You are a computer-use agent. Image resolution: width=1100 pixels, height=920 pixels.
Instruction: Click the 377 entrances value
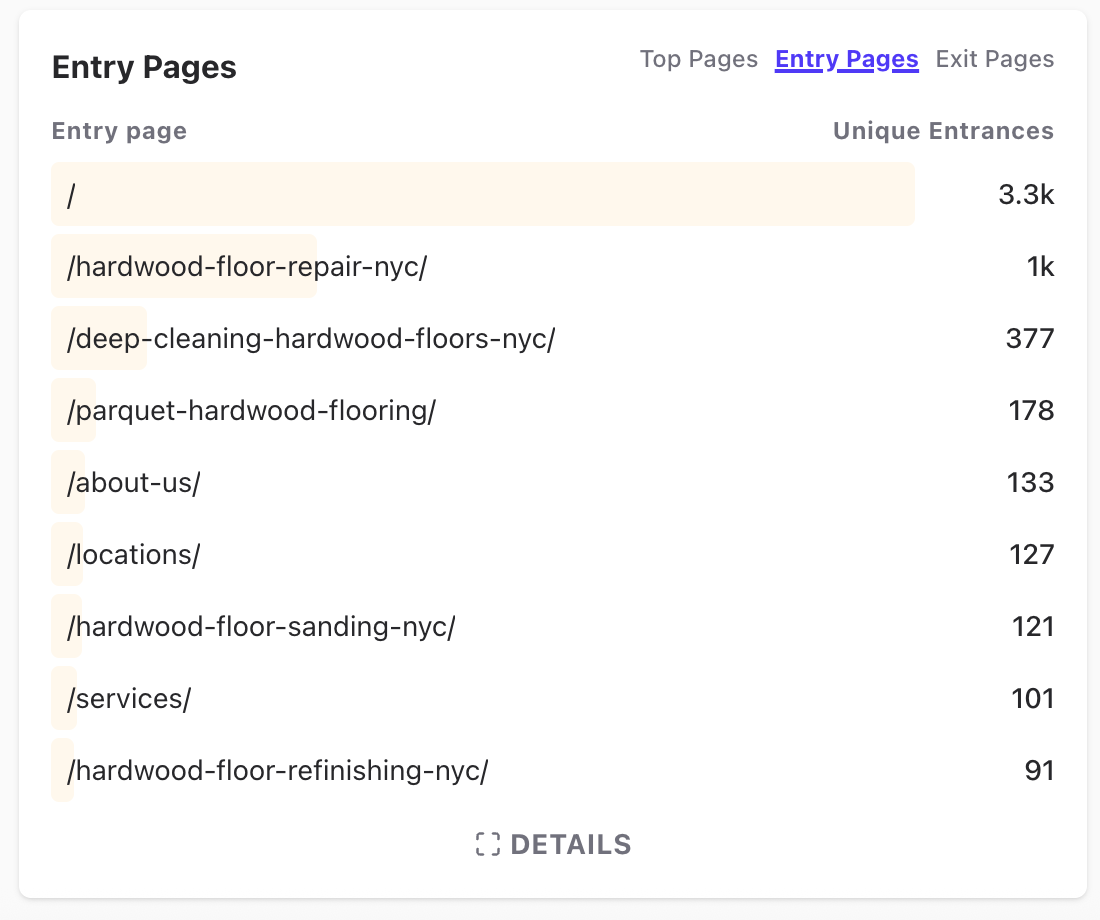tap(1030, 339)
